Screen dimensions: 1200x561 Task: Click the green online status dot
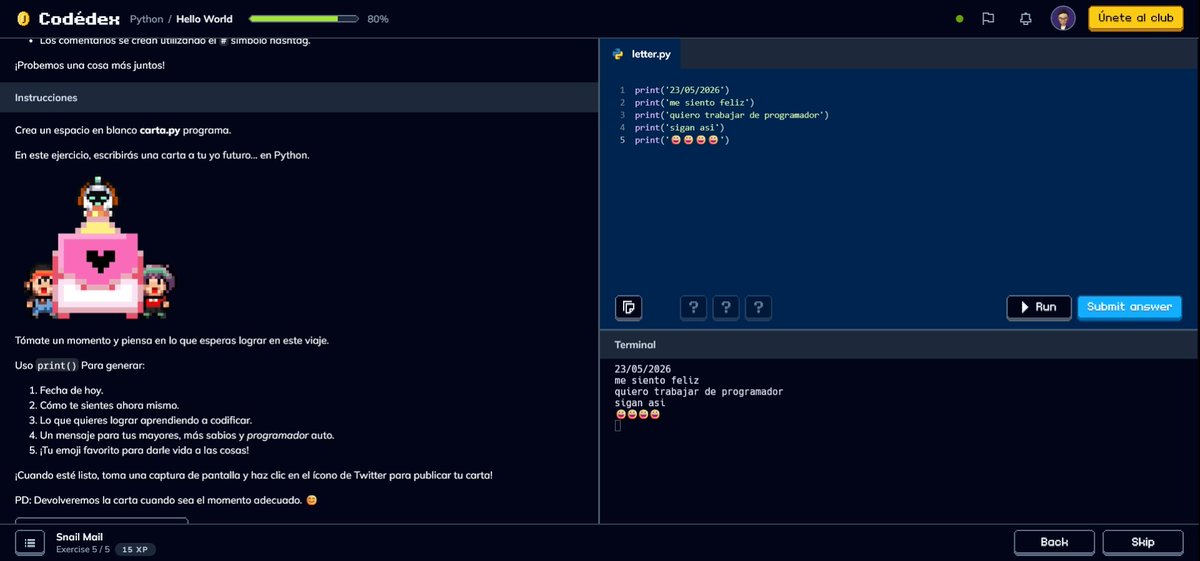coord(960,18)
